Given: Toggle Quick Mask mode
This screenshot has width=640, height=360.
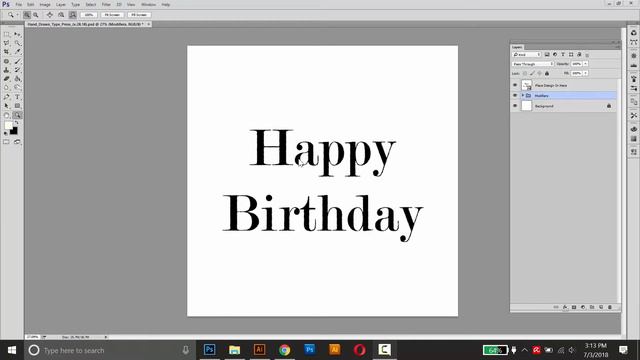Looking at the screenshot, I should coord(7,142).
